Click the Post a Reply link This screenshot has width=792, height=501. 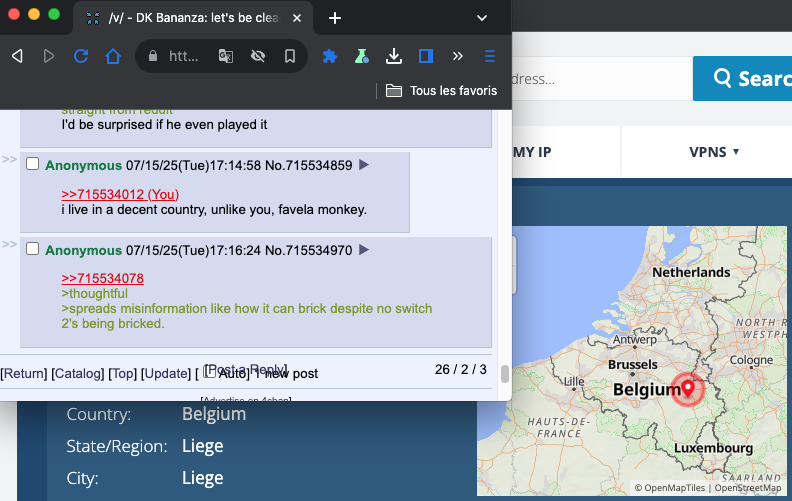[246, 369]
